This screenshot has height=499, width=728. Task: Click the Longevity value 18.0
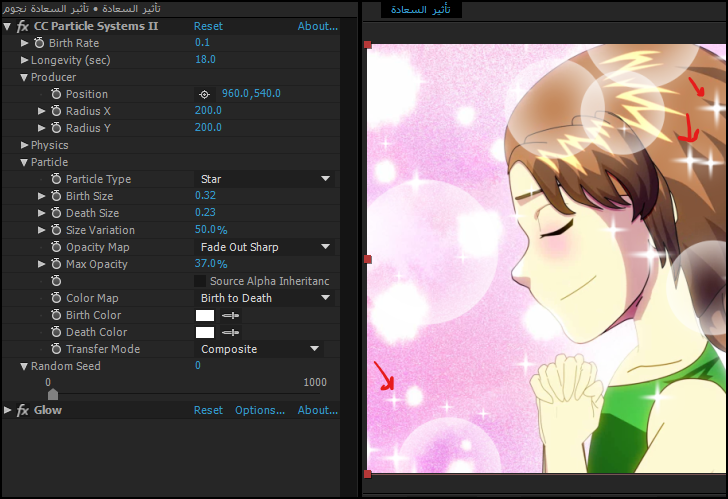[x=205, y=59]
